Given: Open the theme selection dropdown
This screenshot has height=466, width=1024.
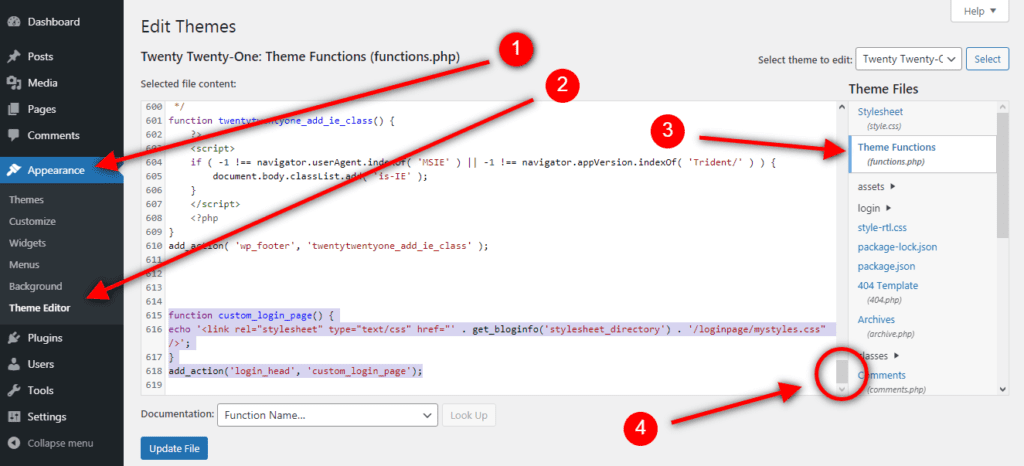Looking at the screenshot, I should tap(908, 59).
